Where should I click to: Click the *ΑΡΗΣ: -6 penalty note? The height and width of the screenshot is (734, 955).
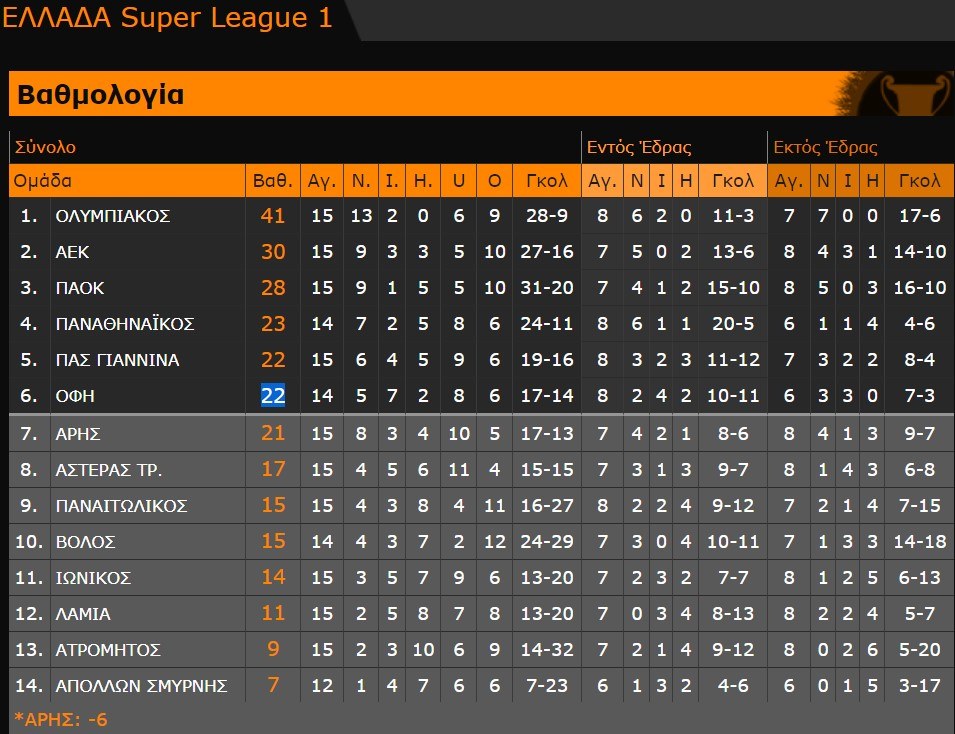pyautogui.click(x=62, y=719)
